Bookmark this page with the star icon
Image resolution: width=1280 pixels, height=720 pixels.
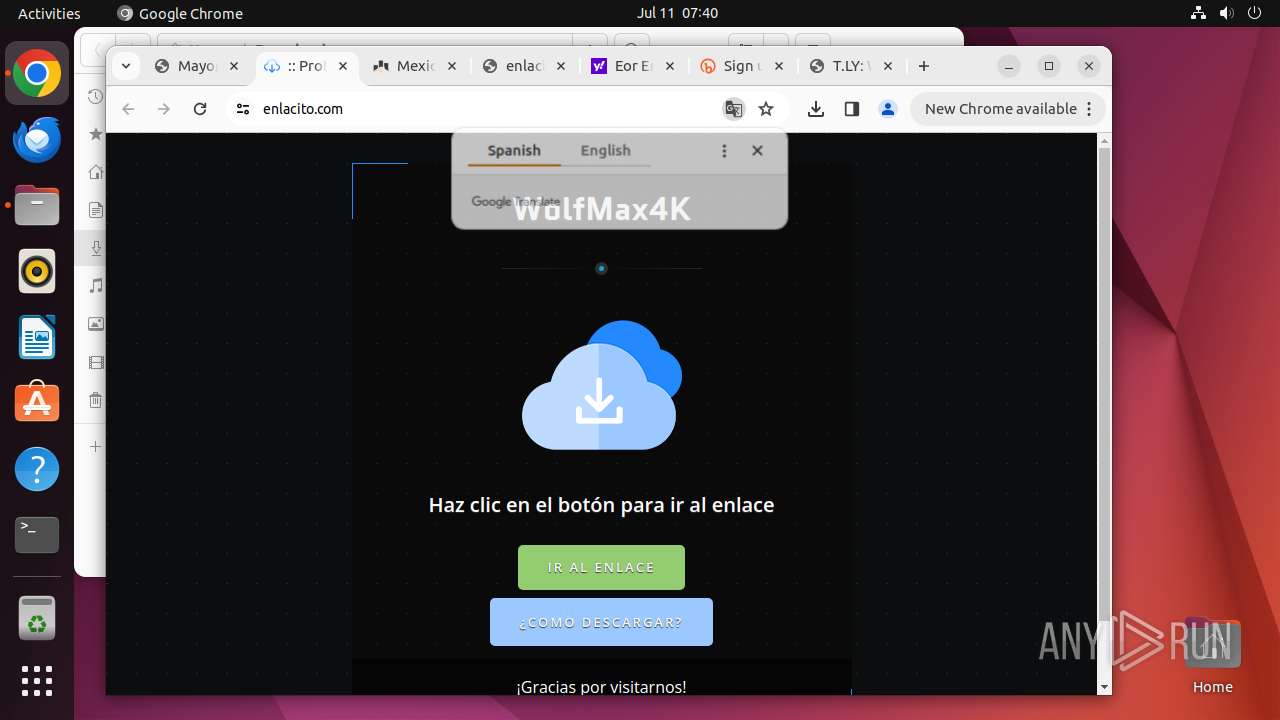click(x=766, y=109)
